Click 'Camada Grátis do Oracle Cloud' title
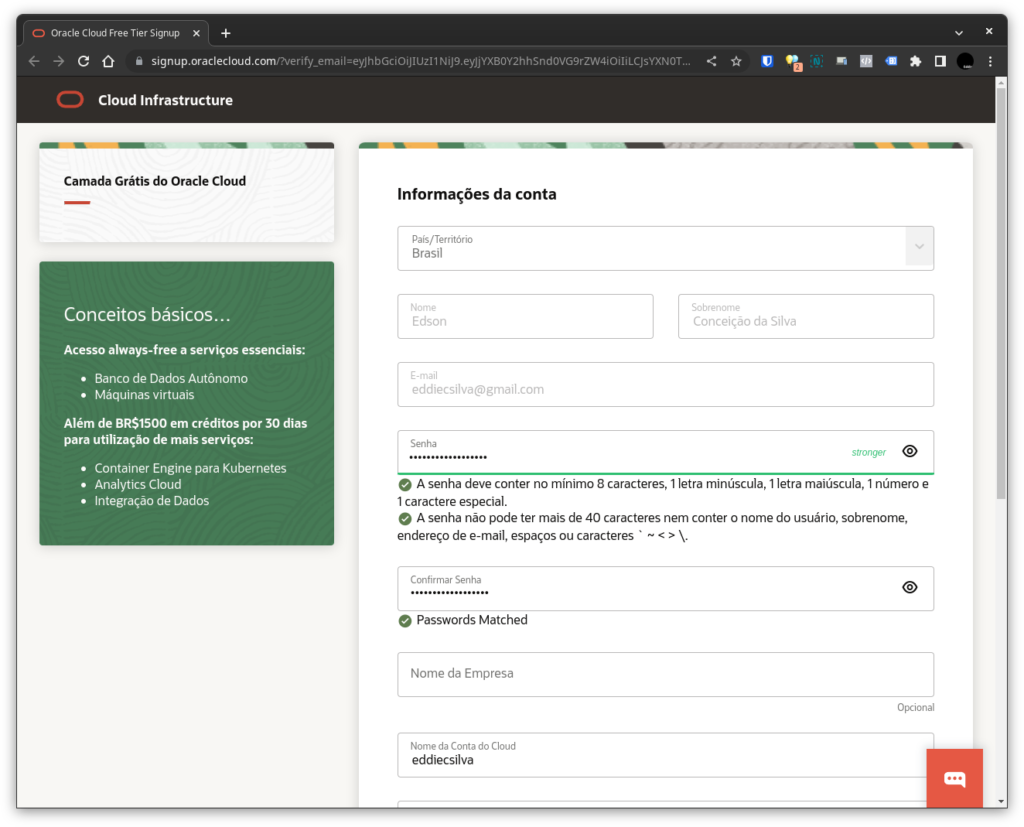 155,181
